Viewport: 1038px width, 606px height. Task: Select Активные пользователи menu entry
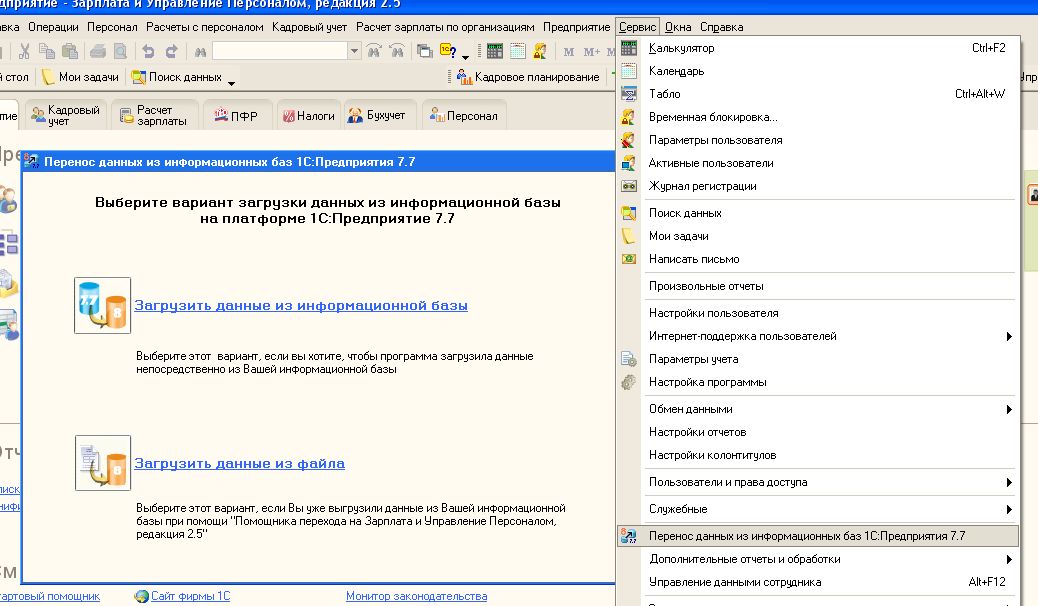click(x=818, y=163)
